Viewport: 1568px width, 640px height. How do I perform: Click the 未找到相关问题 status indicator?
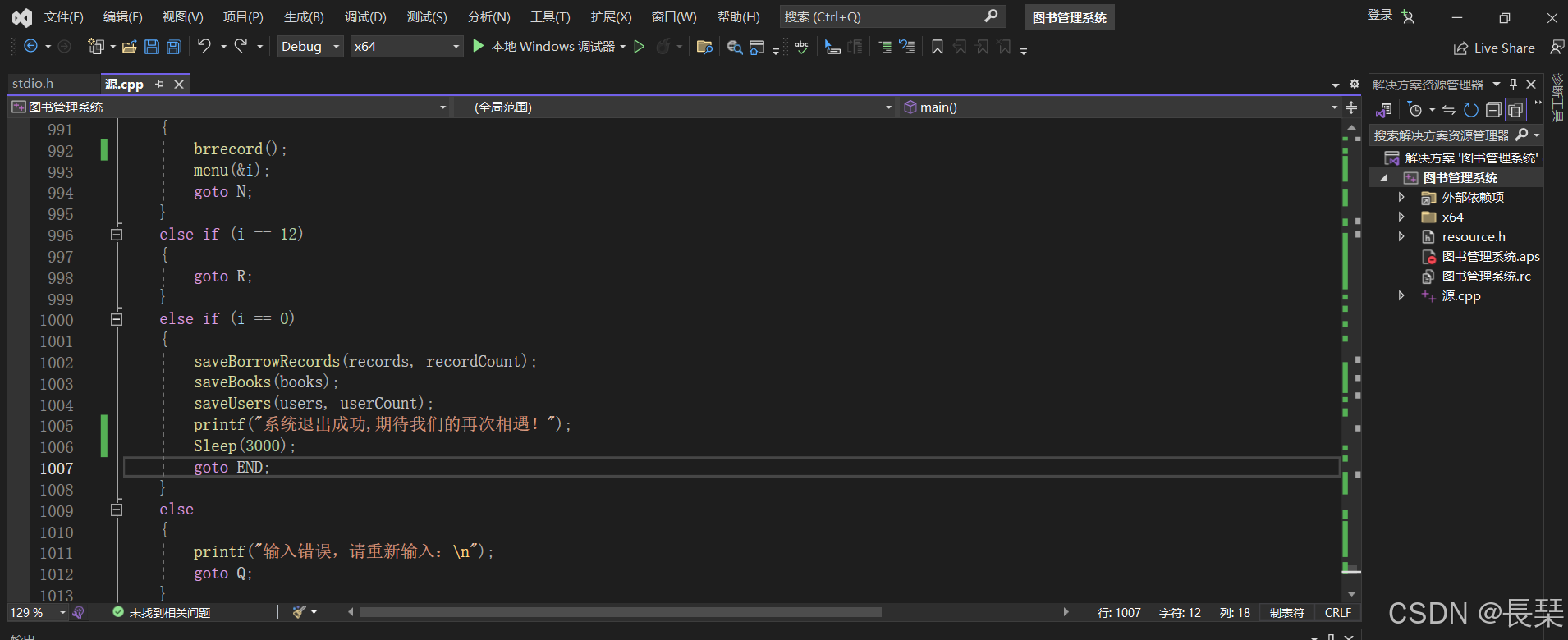(162, 613)
